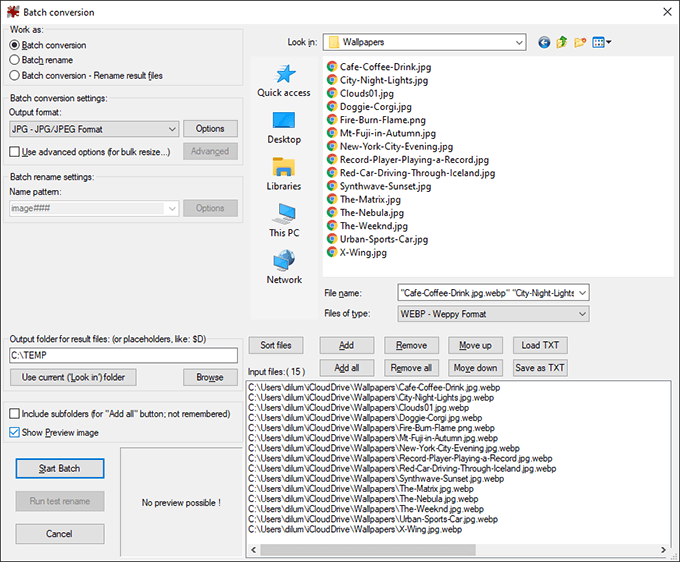Expand Output format dropdown
Screen dimensions: 680x562
(94, 129)
